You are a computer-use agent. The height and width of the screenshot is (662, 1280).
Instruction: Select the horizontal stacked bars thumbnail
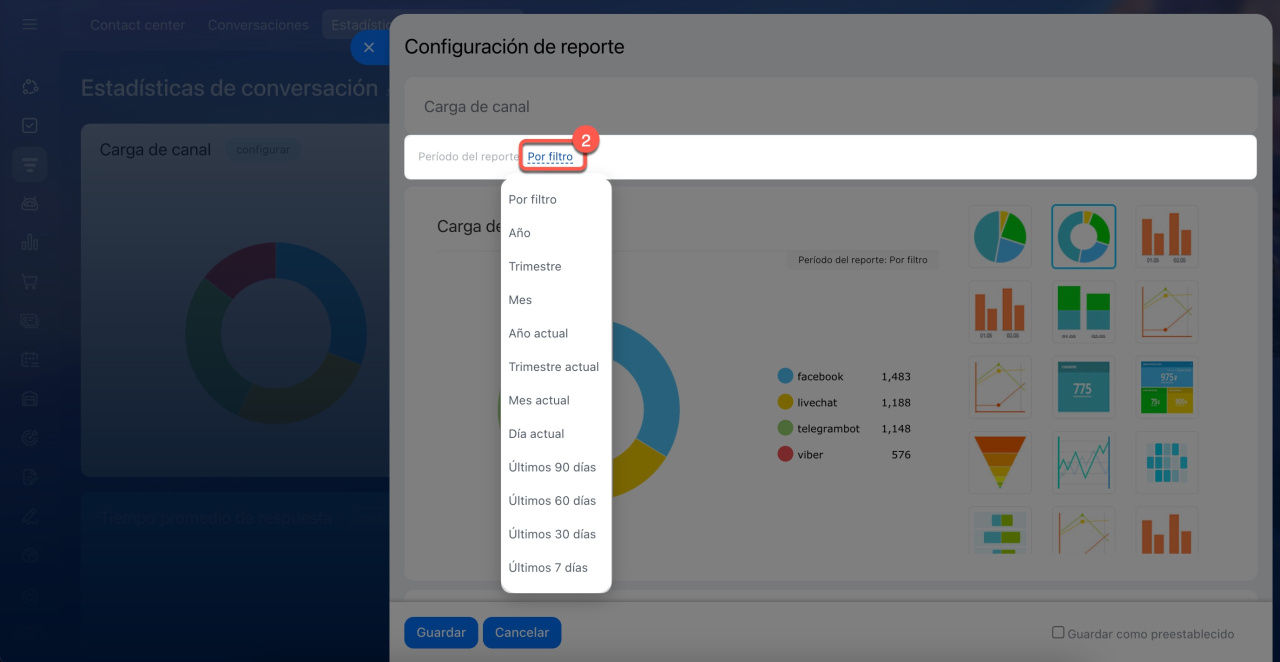[x=1000, y=530]
